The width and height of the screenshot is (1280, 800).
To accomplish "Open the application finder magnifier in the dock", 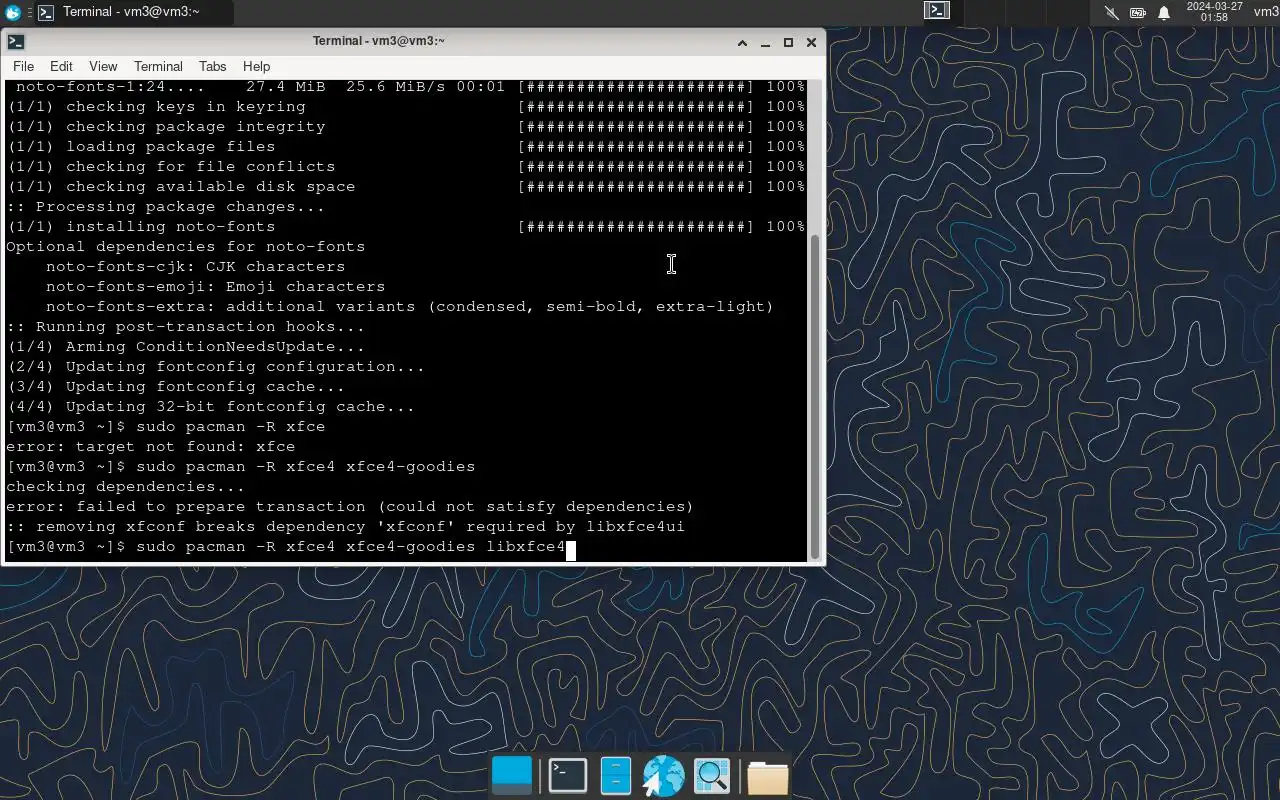I will tap(712, 776).
